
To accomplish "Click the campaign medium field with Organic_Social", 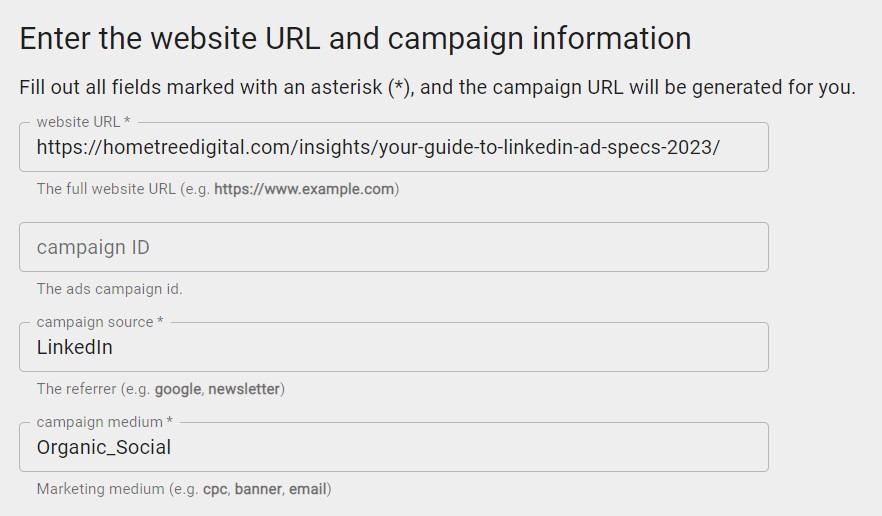I will [394, 447].
